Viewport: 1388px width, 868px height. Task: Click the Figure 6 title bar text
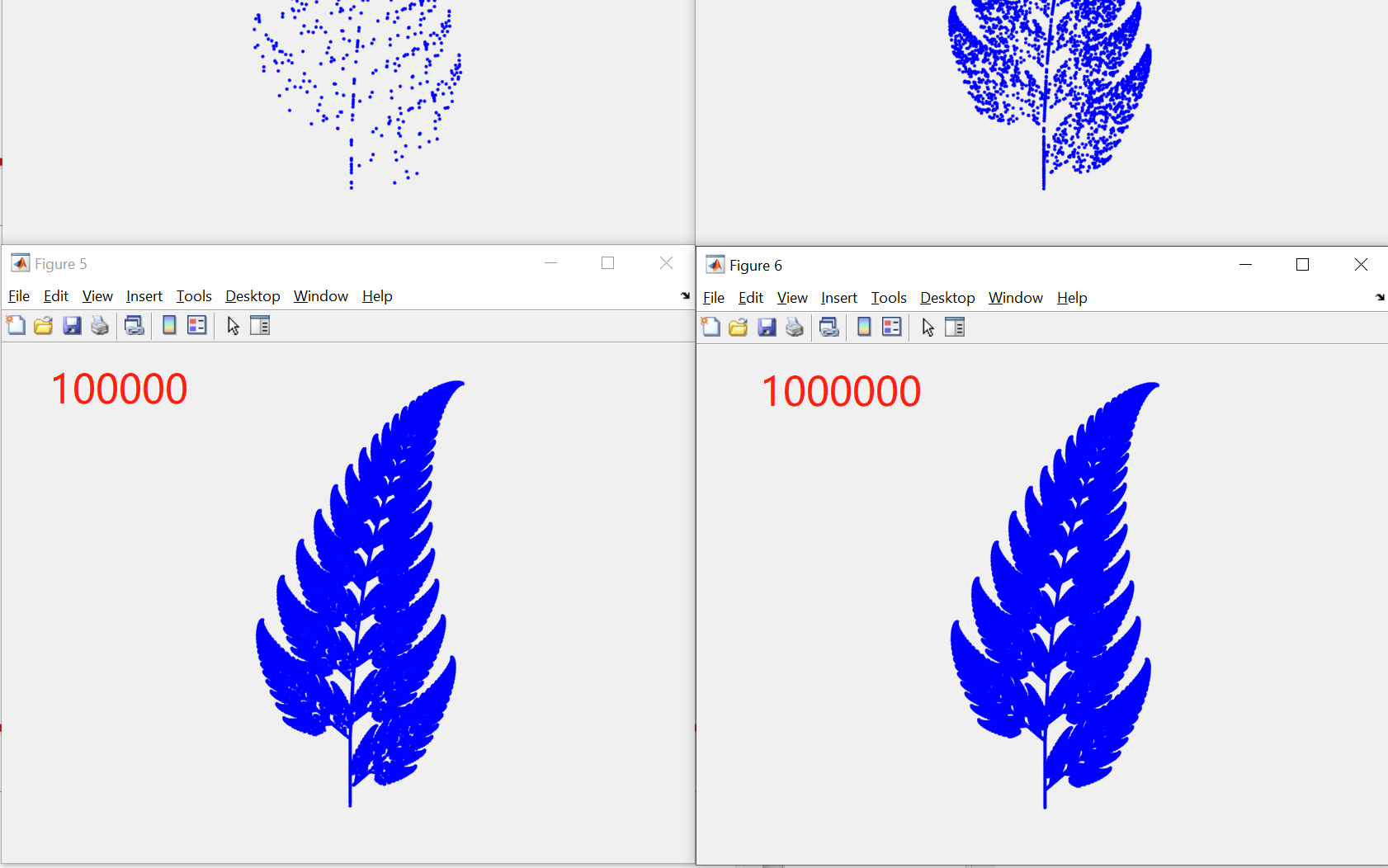[756, 266]
